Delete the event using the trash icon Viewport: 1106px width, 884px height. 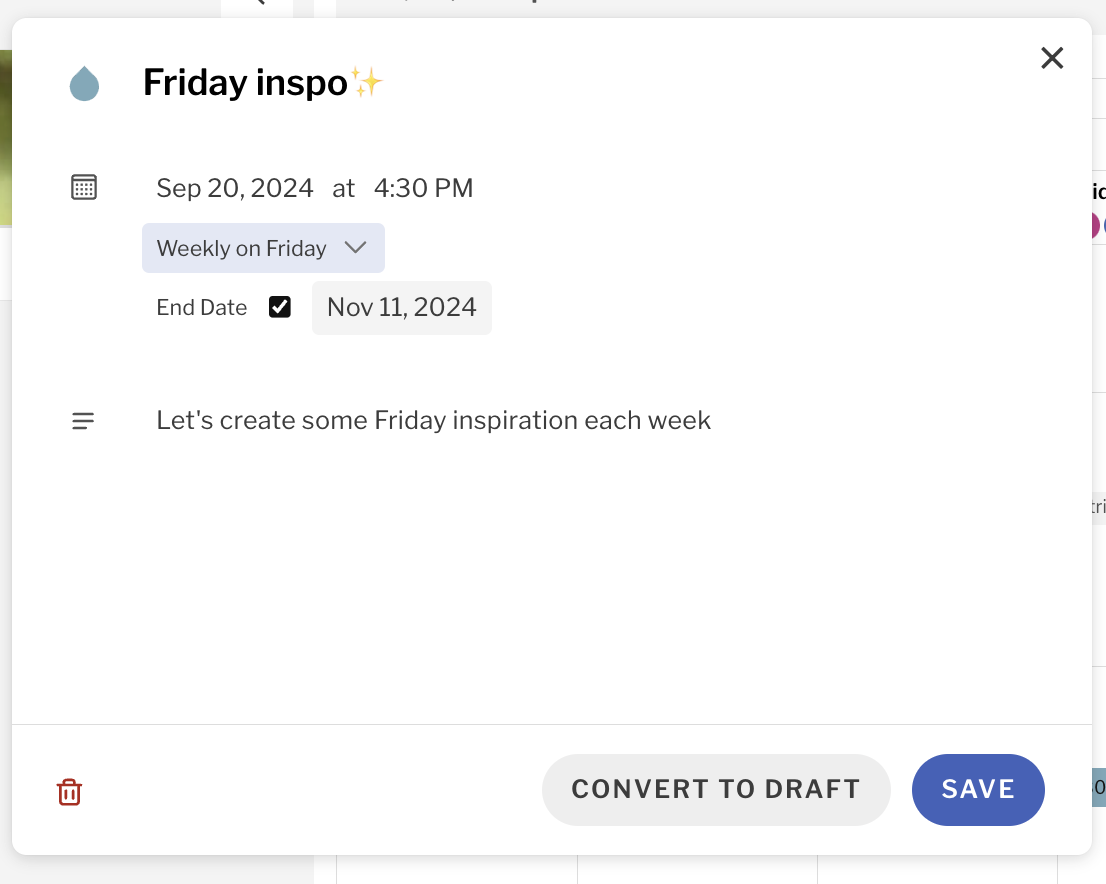tap(68, 790)
